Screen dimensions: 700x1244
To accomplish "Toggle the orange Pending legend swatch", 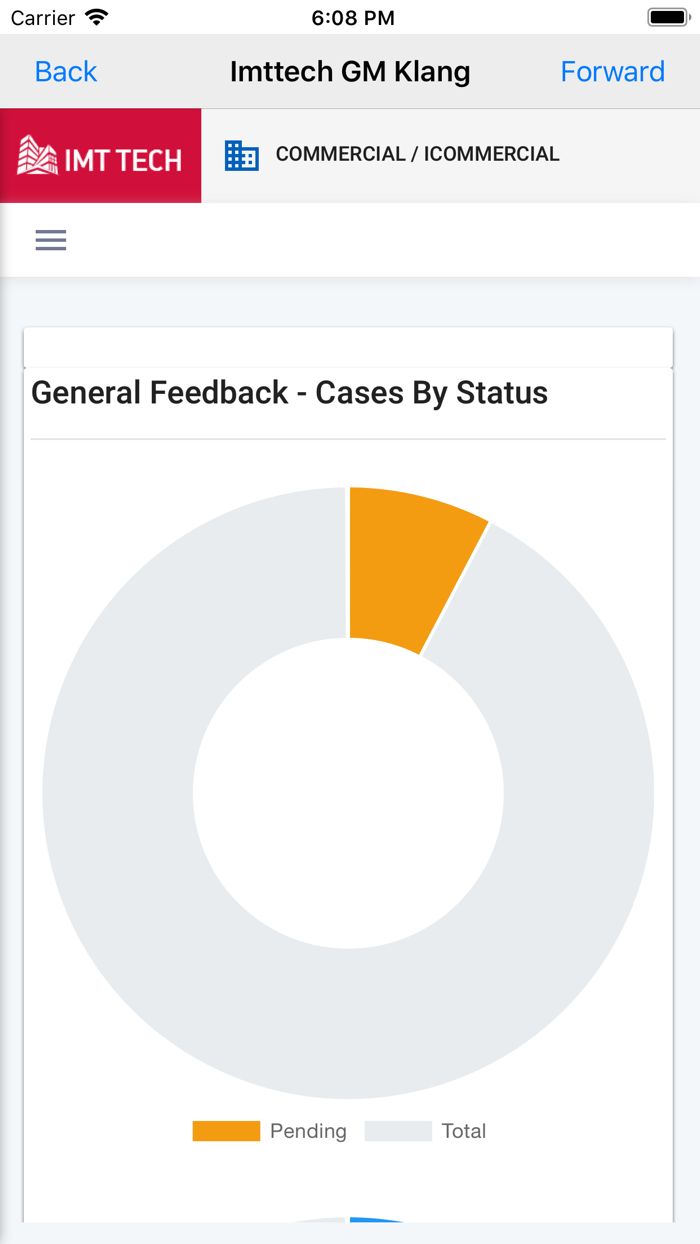I will tap(226, 1131).
